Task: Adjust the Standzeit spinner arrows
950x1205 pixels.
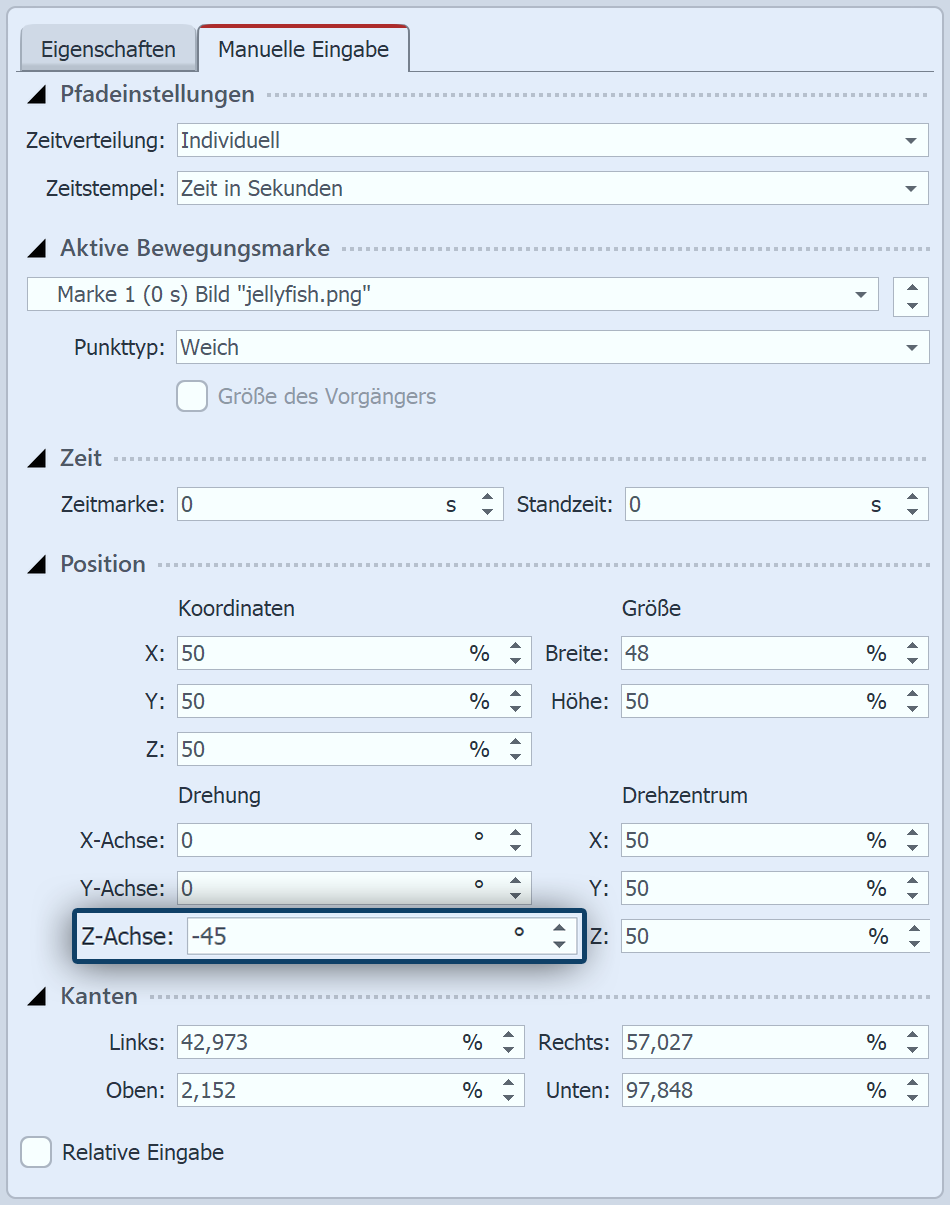Action: click(x=911, y=505)
